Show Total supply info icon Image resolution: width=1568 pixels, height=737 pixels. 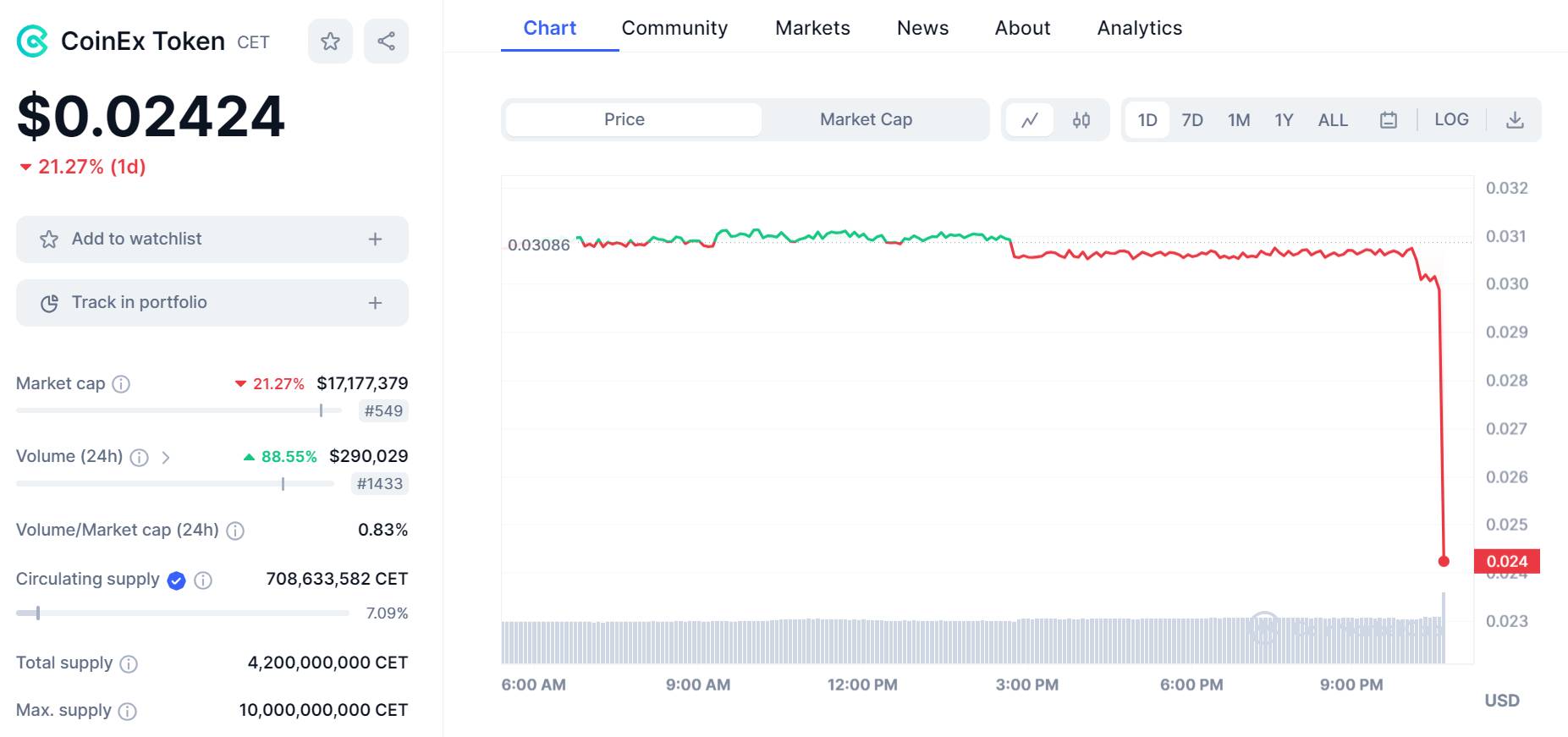pyautogui.click(x=129, y=664)
